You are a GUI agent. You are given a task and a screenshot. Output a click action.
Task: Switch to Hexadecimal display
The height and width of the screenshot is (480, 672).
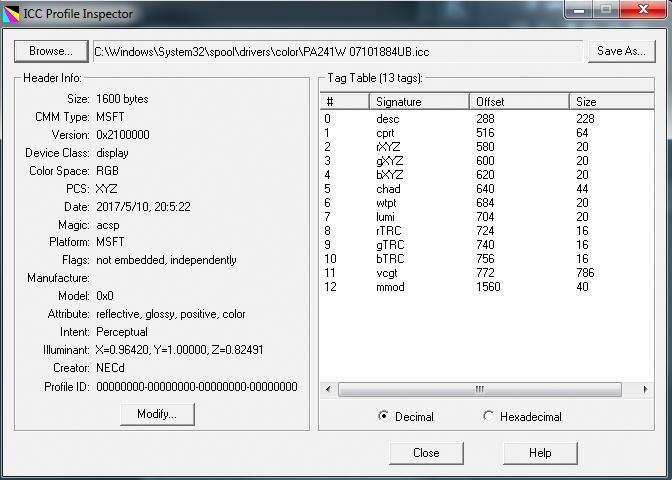[522, 417]
